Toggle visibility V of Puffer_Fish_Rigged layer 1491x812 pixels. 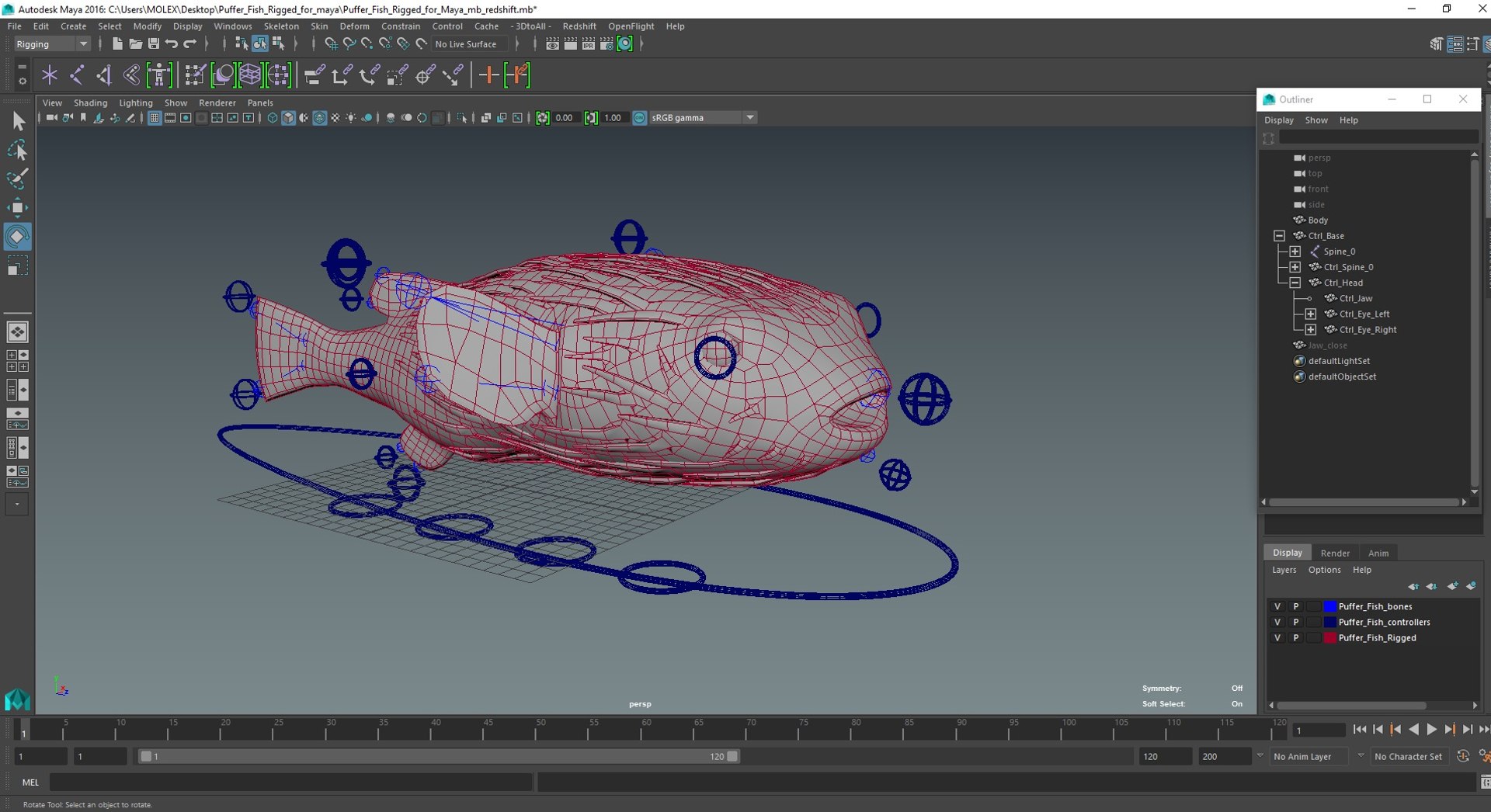click(1277, 637)
